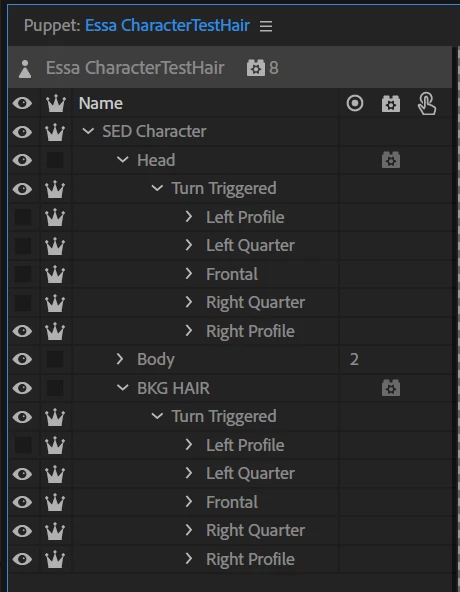The width and height of the screenshot is (460, 592).
Task: Select the Name column header
Action: (x=101, y=103)
